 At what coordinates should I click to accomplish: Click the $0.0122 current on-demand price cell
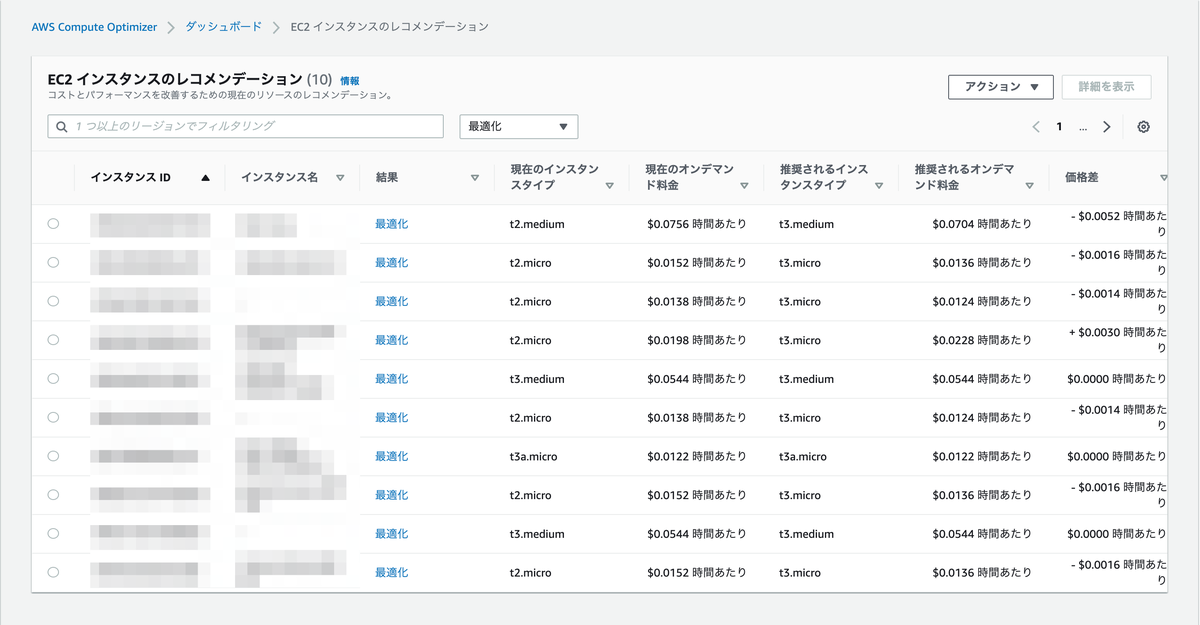click(x=697, y=456)
